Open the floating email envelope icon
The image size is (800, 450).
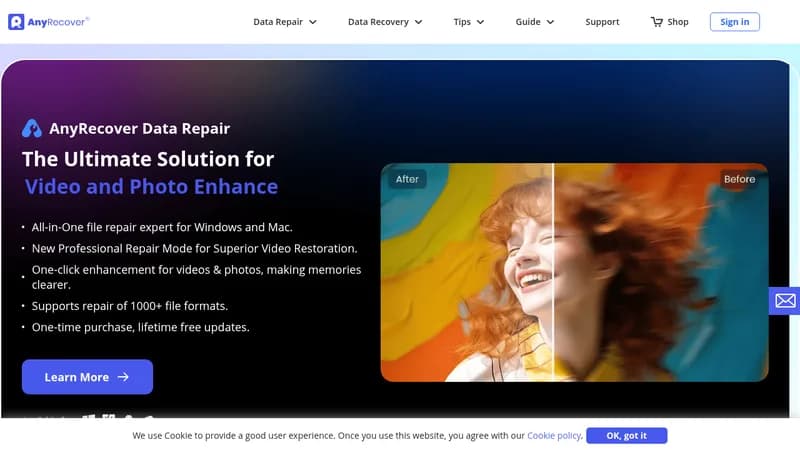click(x=785, y=301)
